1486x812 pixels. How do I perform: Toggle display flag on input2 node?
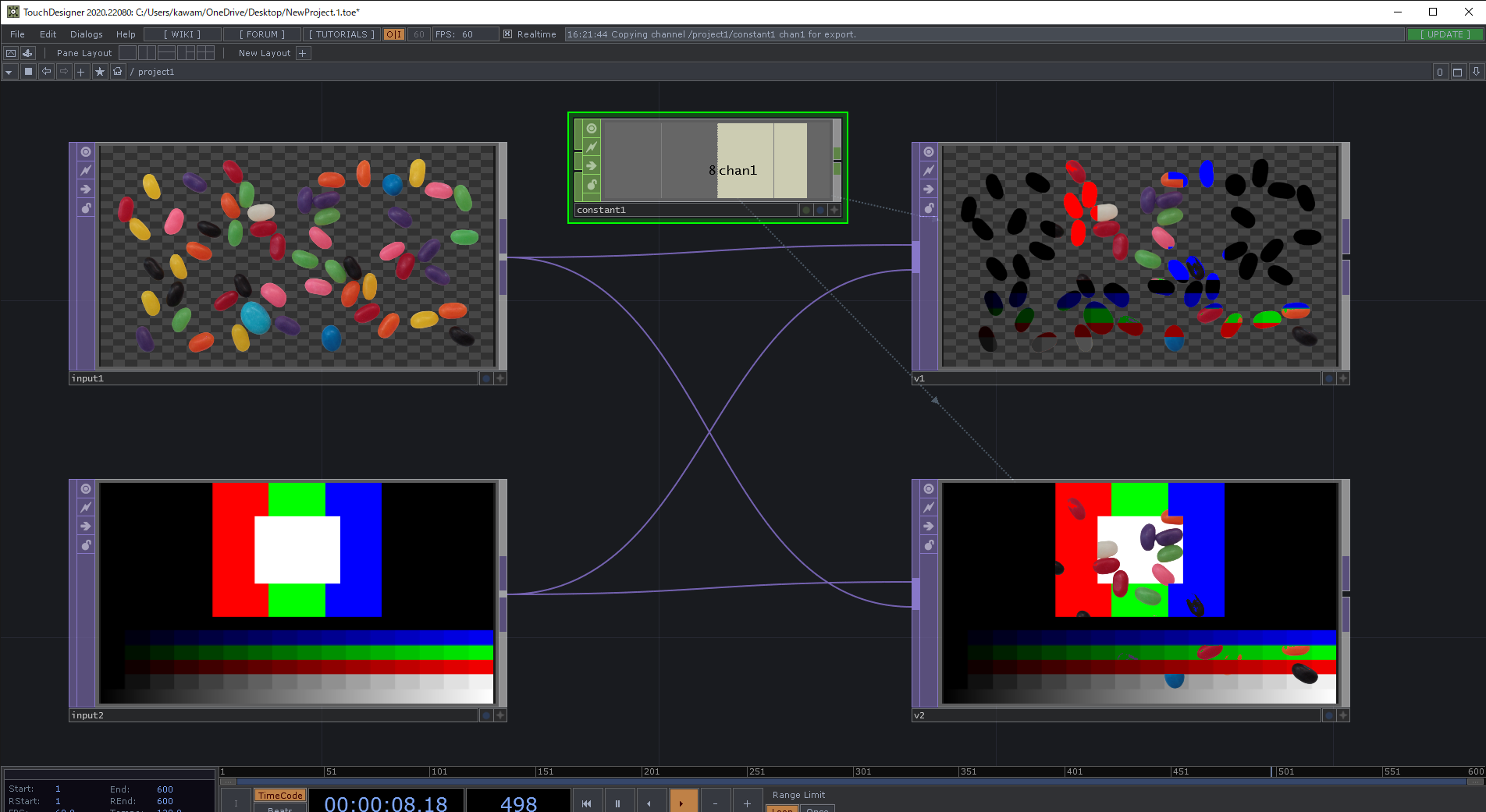tap(486, 715)
